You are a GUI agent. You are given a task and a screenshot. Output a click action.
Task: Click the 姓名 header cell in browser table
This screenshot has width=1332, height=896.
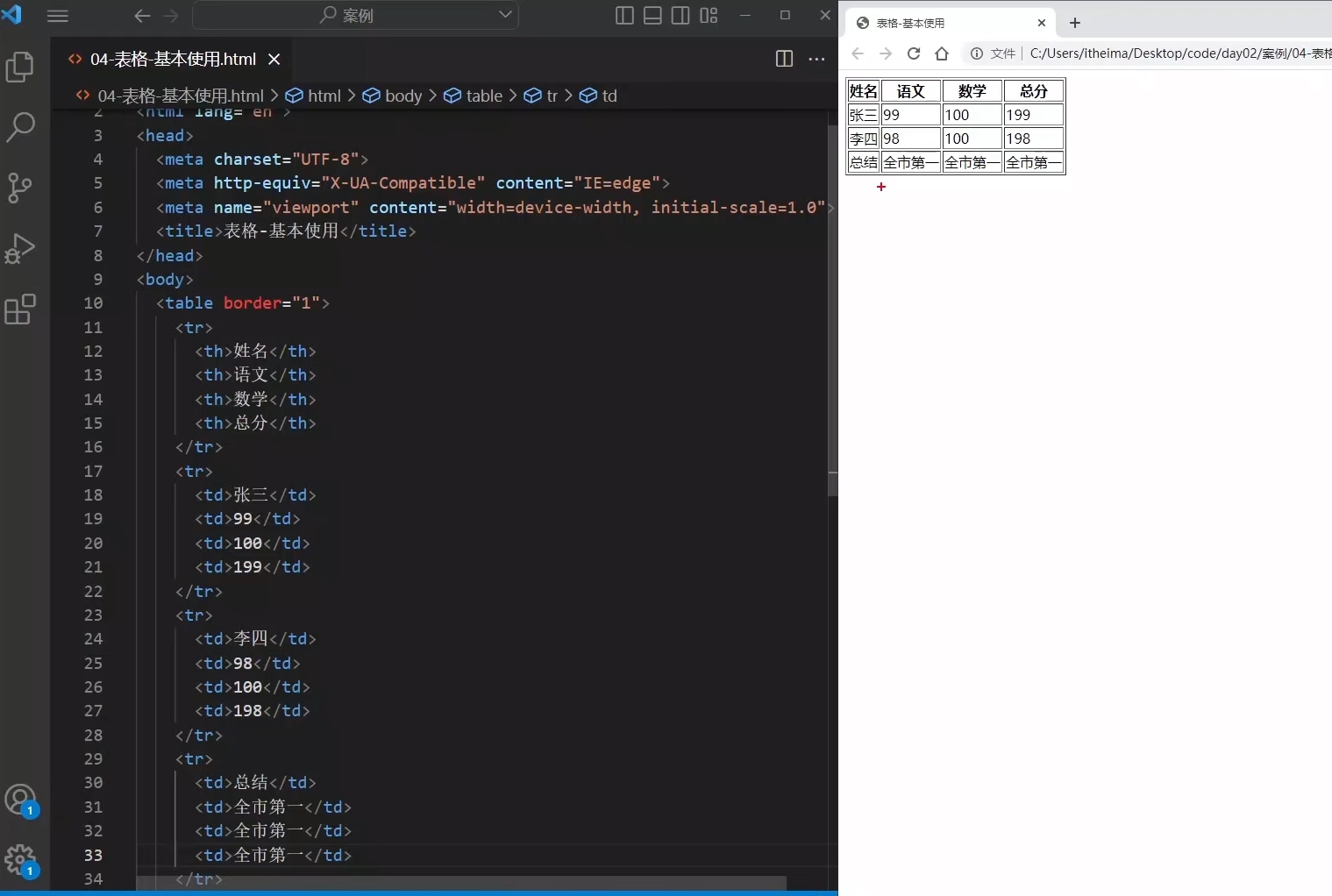coord(864,91)
